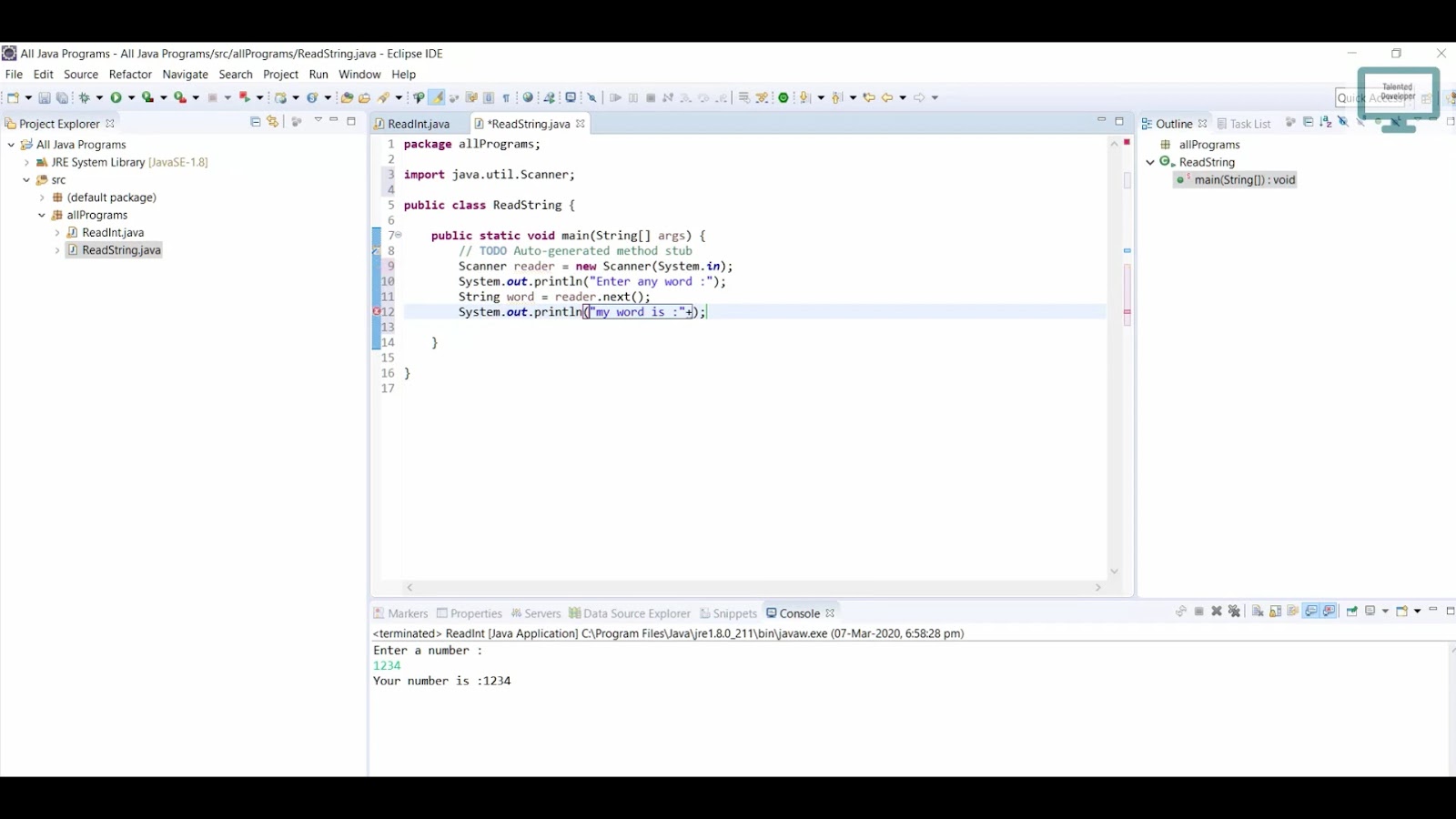
Task: Open the Refactor menu
Action: tap(130, 75)
